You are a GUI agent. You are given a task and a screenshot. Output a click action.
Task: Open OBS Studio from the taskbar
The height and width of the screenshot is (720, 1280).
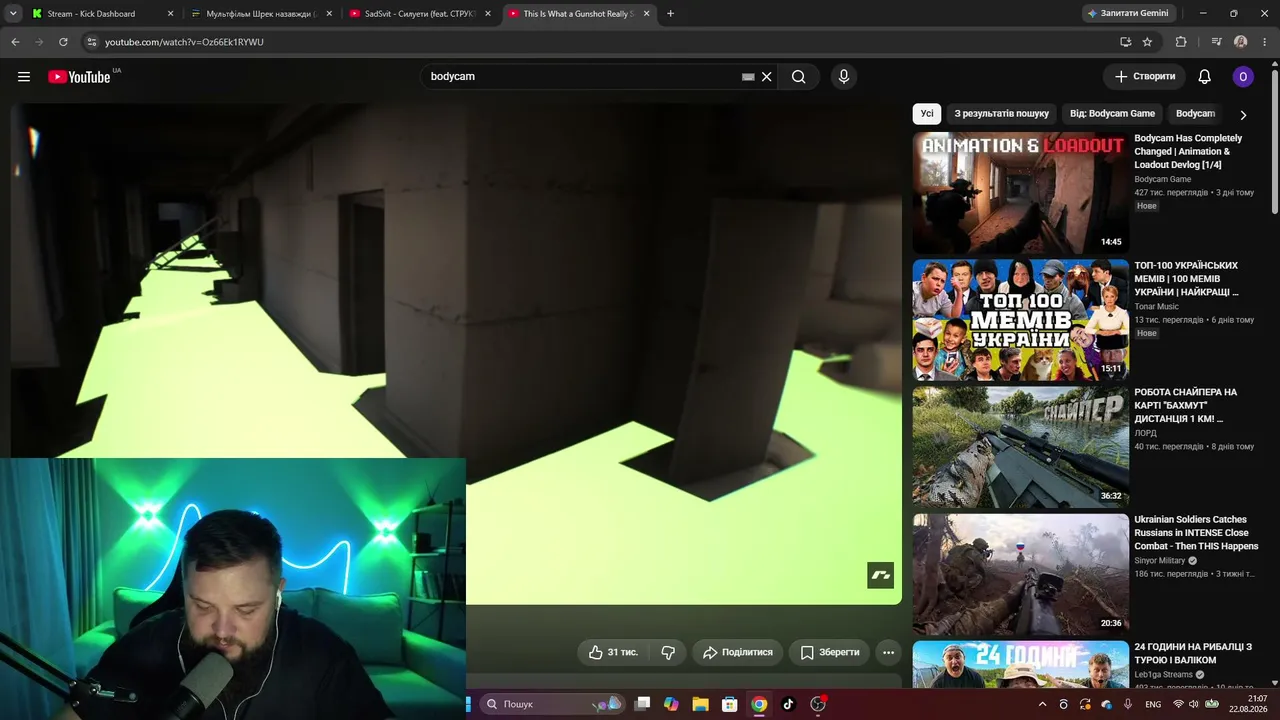point(818,704)
